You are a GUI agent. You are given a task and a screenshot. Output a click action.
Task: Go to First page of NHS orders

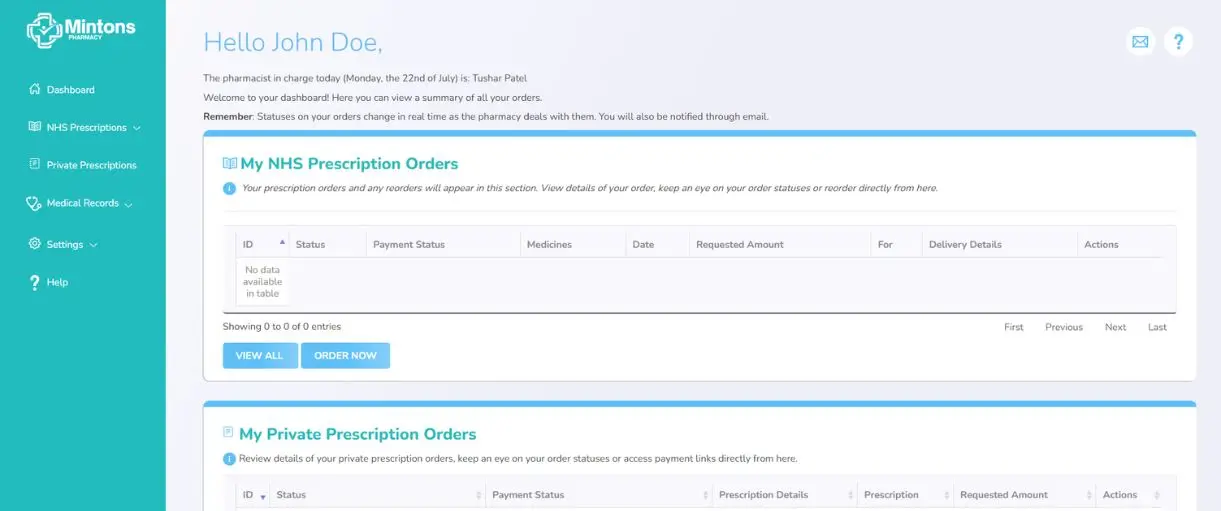[x=1014, y=327]
